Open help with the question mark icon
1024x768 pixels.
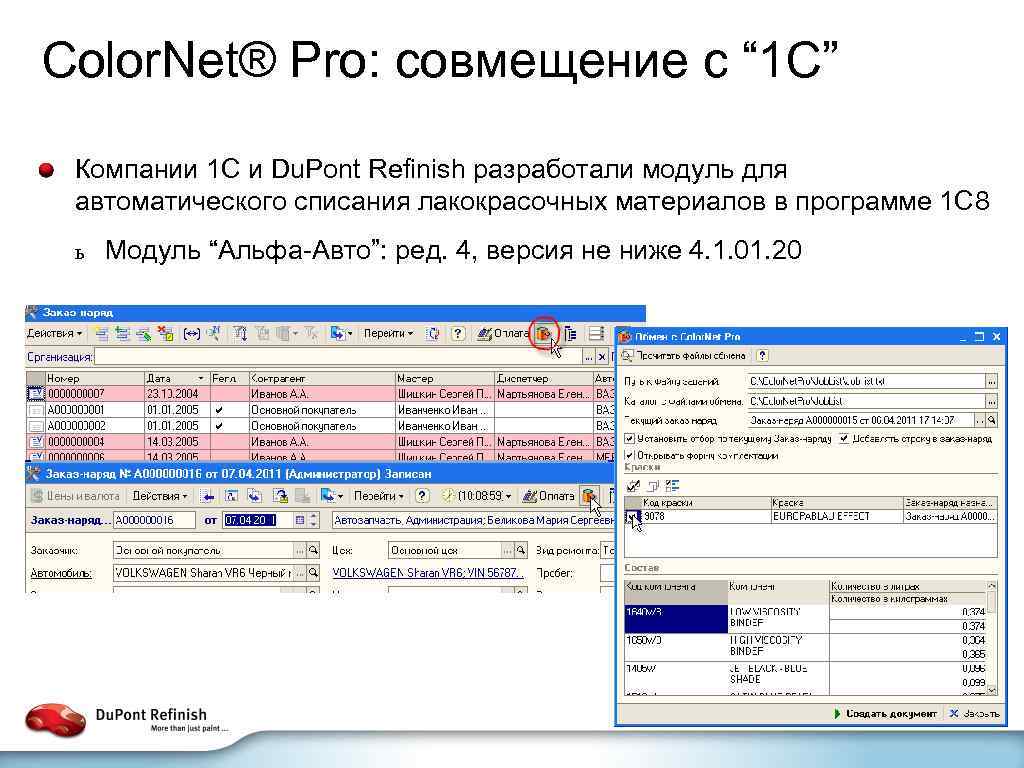click(x=456, y=332)
